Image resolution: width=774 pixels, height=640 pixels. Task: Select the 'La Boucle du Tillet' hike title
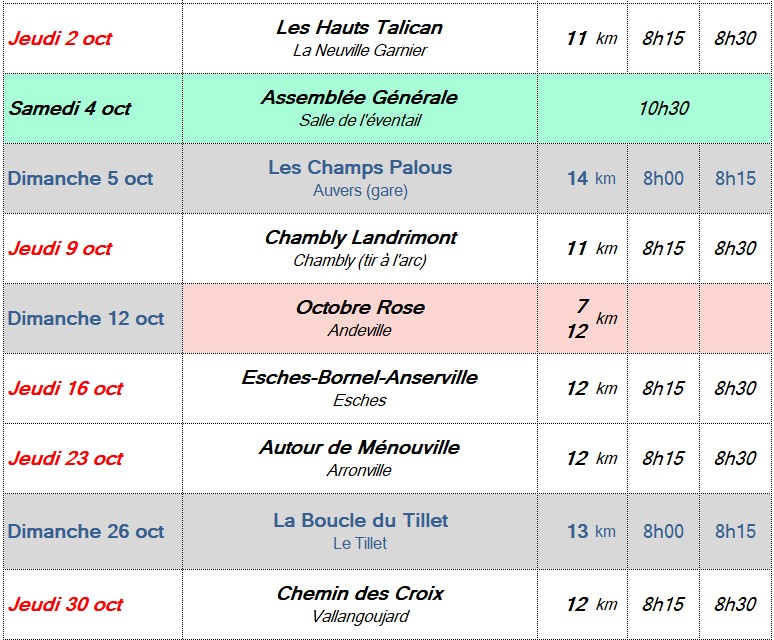click(x=360, y=520)
